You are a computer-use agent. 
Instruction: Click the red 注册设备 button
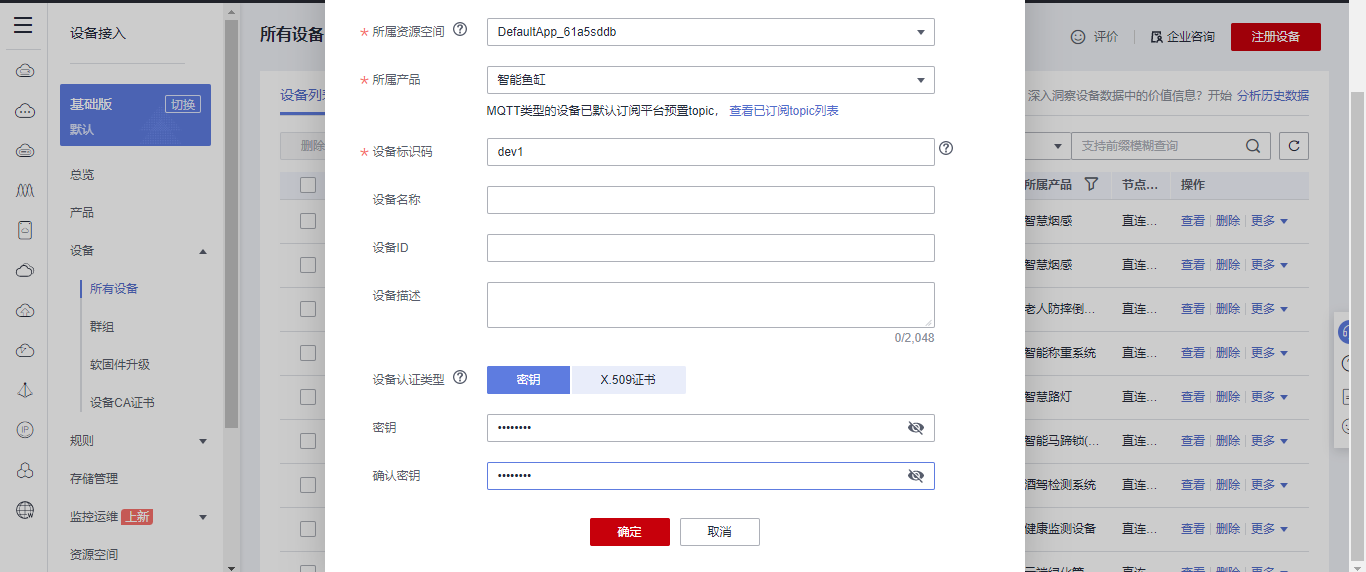pyautogui.click(x=1276, y=37)
